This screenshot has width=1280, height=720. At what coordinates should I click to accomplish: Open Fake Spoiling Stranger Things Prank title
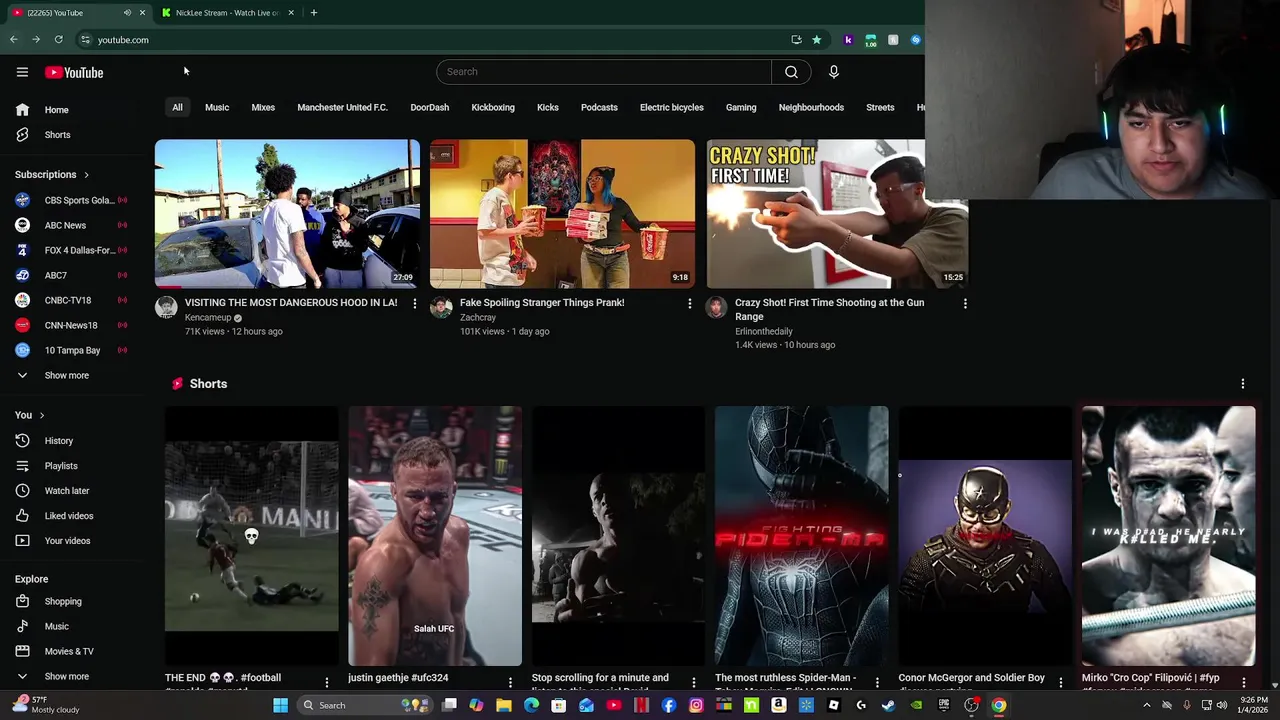tap(542, 303)
